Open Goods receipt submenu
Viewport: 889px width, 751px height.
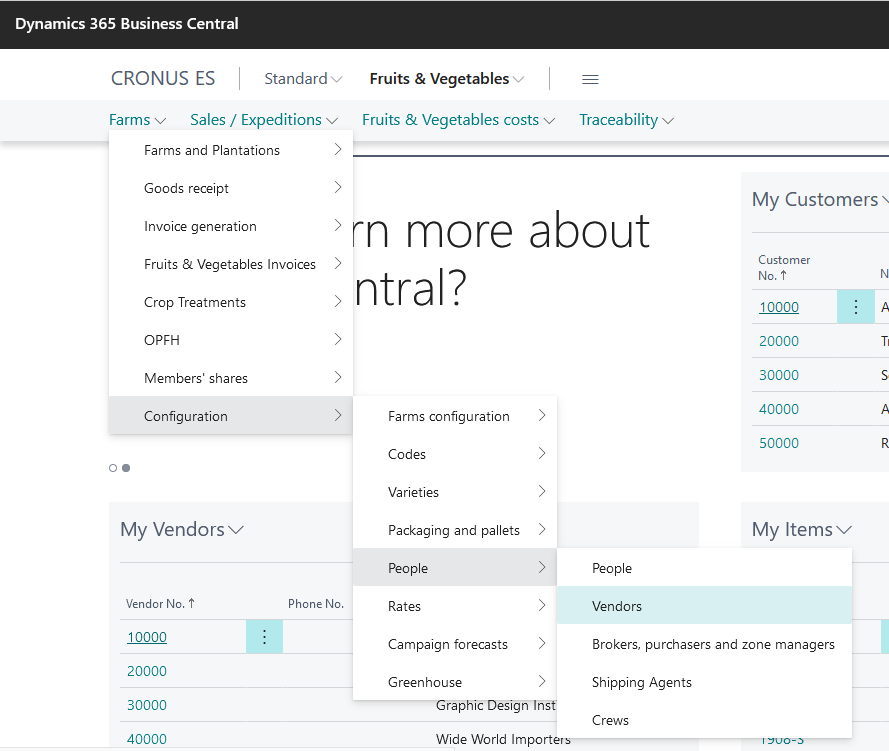click(x=231, y=188)
